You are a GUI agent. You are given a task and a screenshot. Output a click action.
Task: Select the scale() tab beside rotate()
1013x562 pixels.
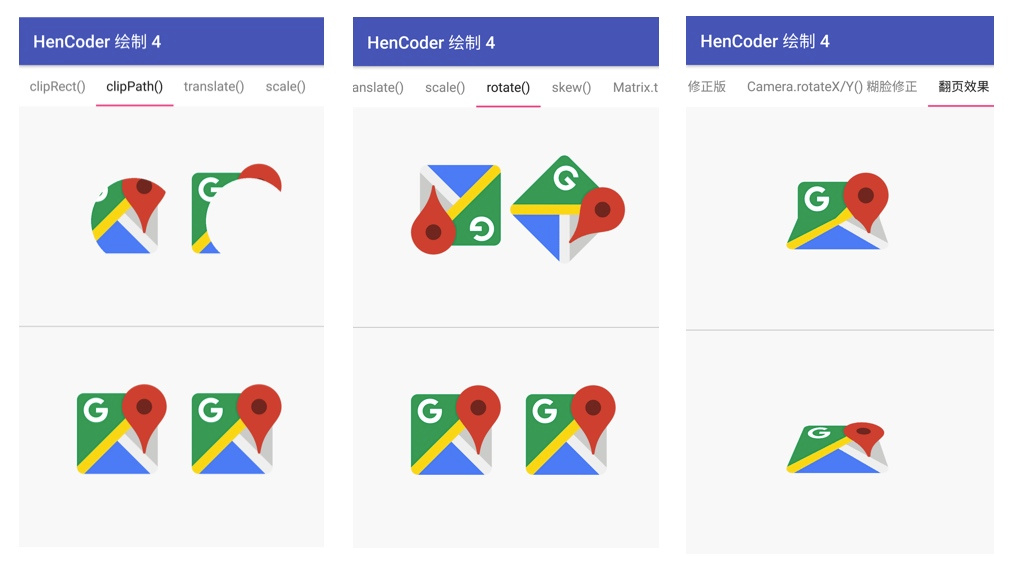[x=445, y=87]
